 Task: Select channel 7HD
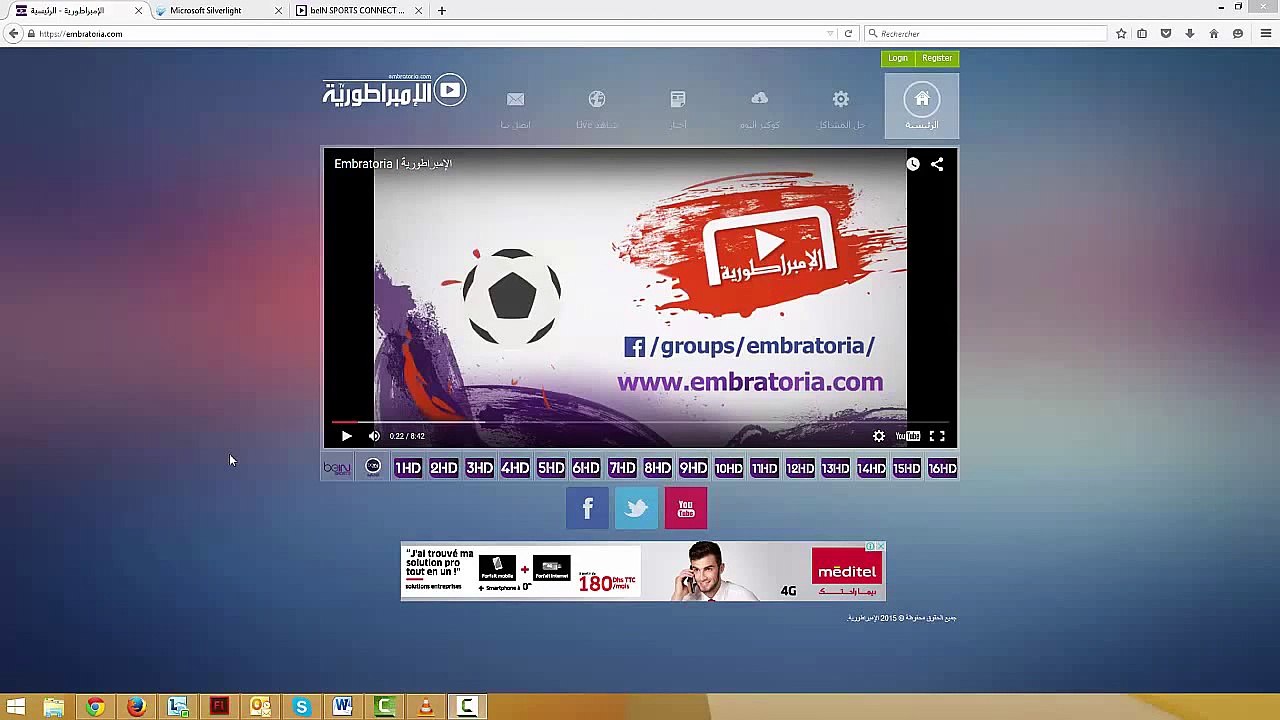(x=622, y=468)
